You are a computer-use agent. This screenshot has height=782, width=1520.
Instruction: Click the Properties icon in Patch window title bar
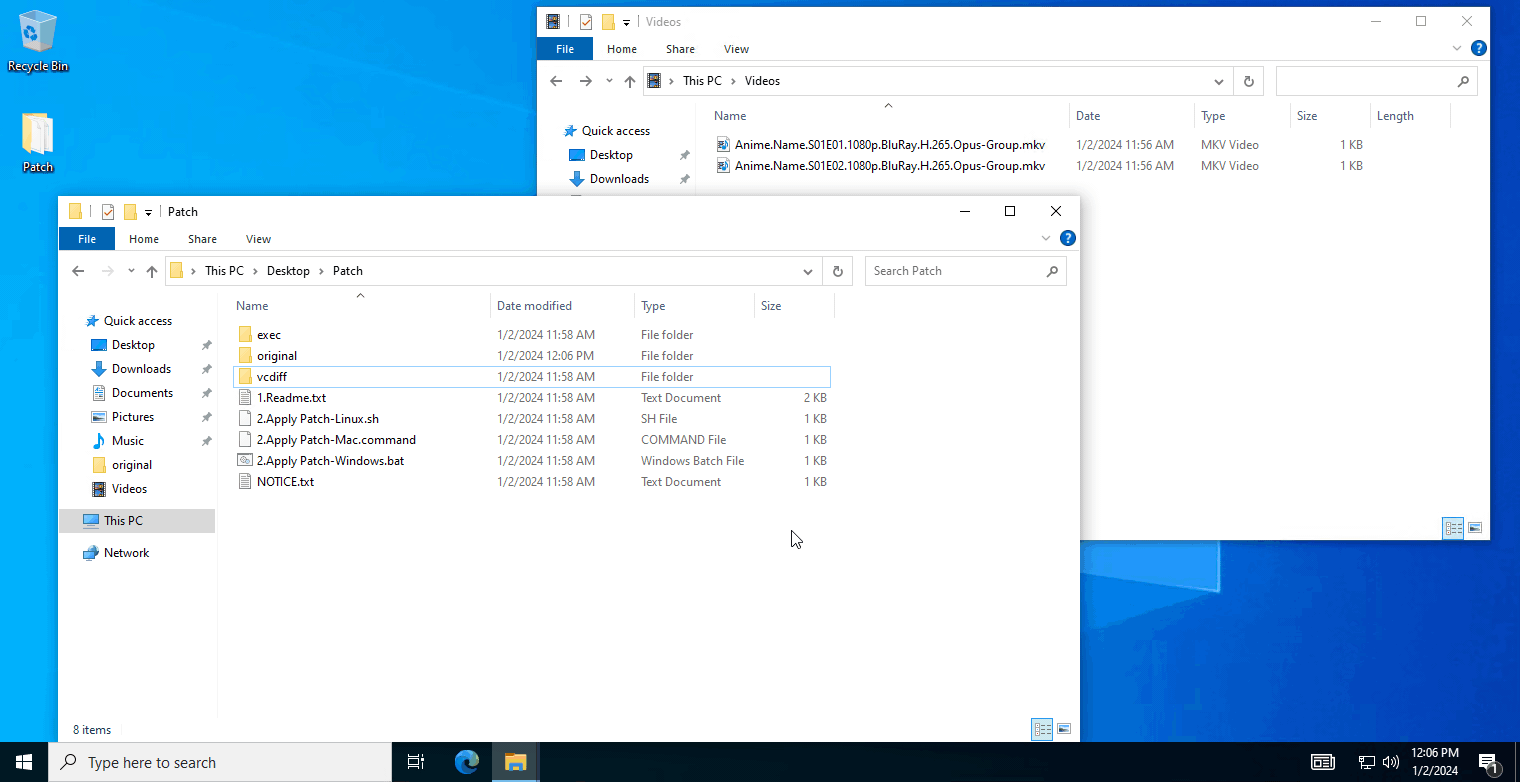point(108,212)
